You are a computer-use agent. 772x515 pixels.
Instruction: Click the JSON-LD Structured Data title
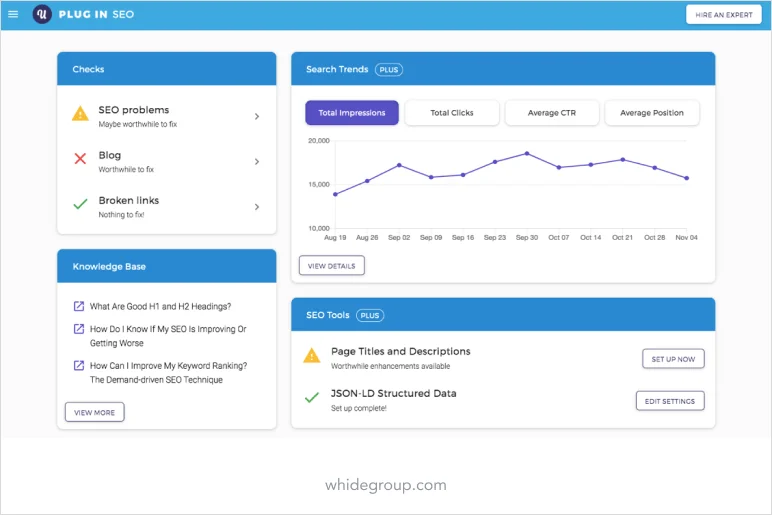click(x=393, y=393)
